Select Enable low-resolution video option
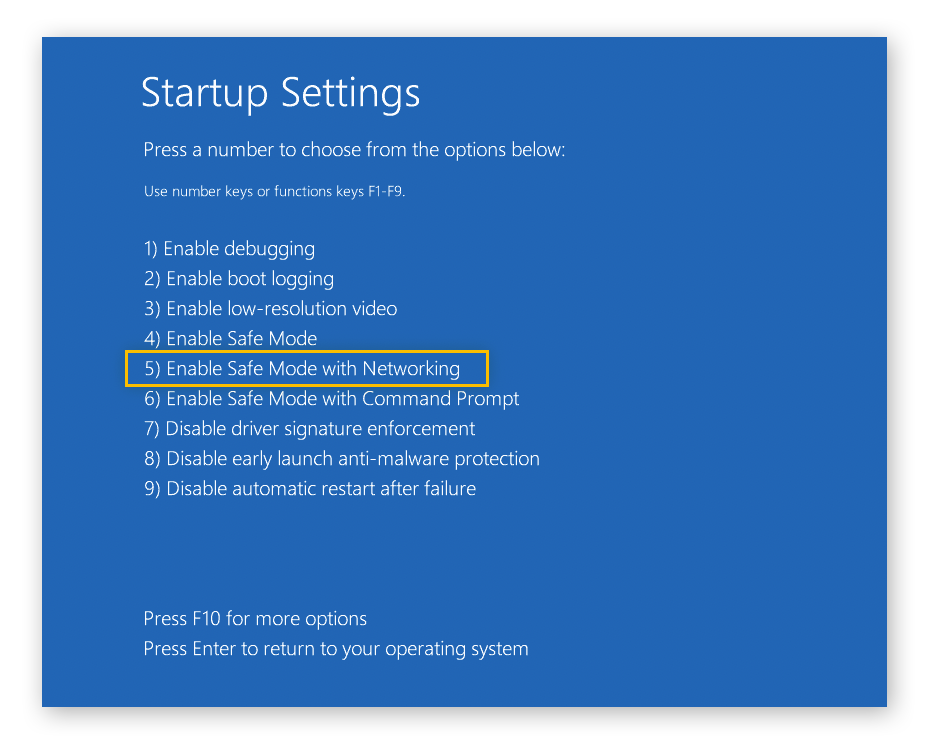 coord(270,309)
